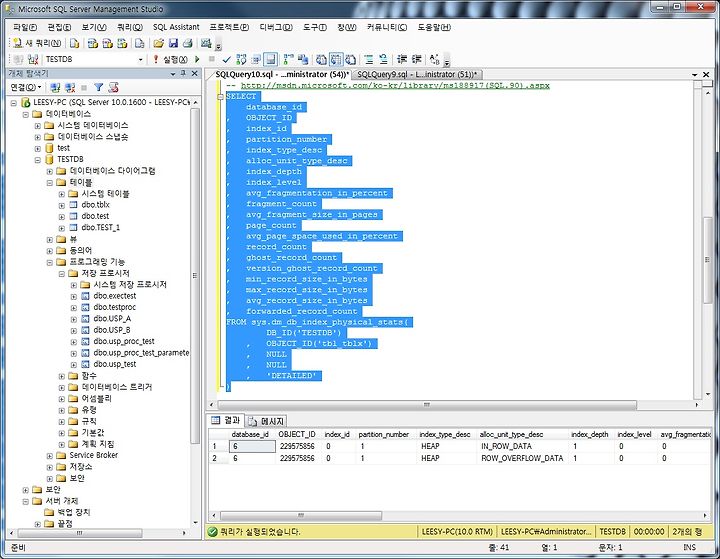Click the Filter funnel icon in Object Explorer
The image size is (720, 559).
99,87
